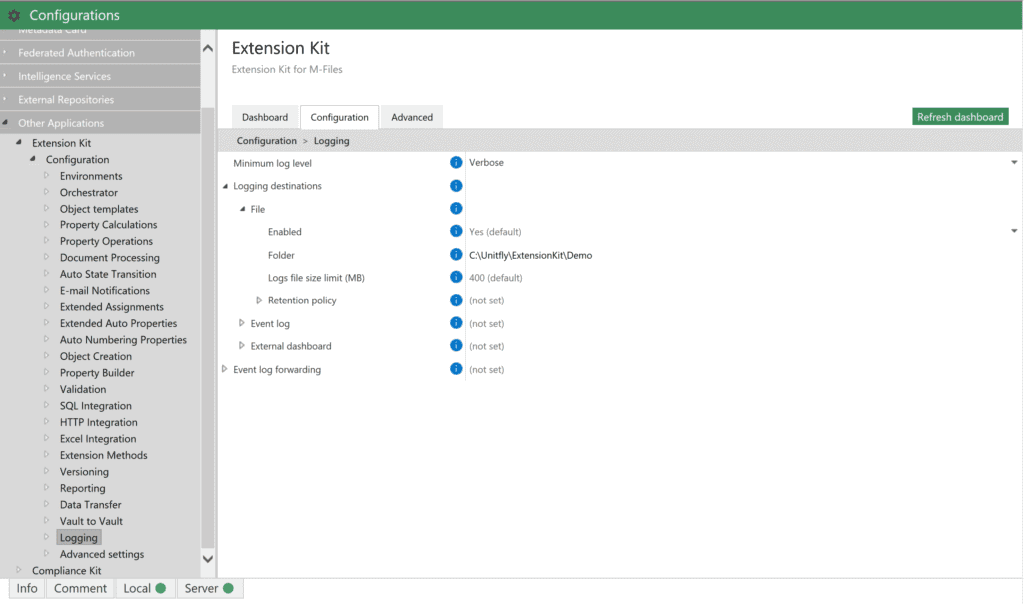Click info icon for Enabled setting

click(x=456, y=231)
